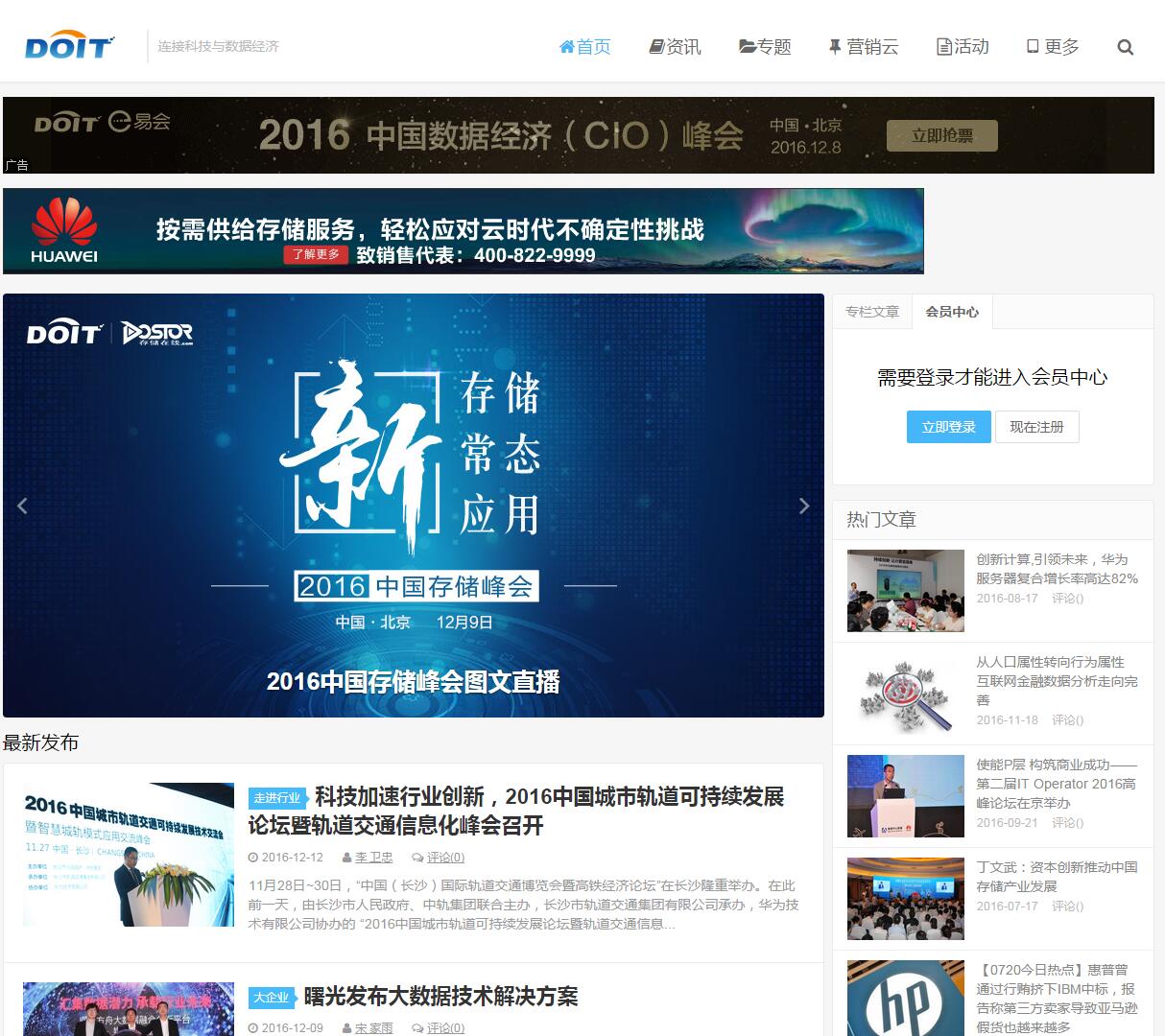The image size is (1165, 1036).
Task: Click the 大企业 category tag
Action: 272,998
